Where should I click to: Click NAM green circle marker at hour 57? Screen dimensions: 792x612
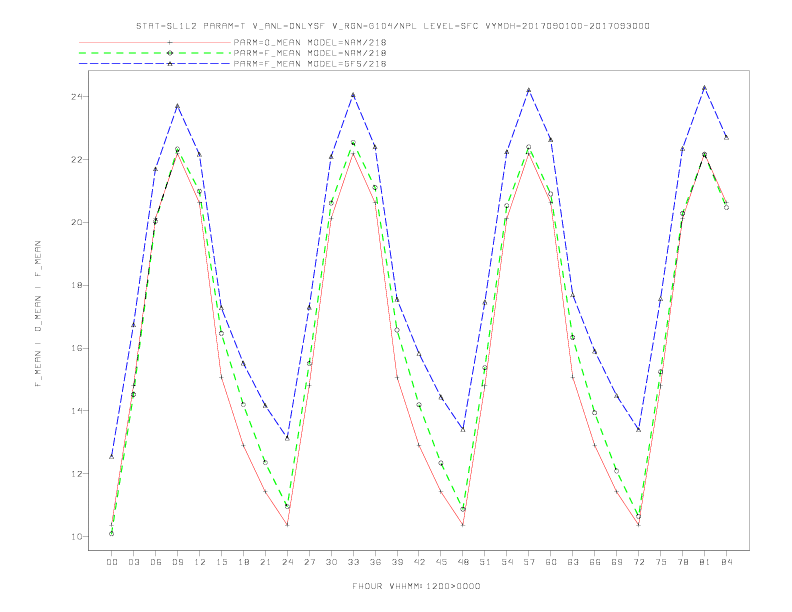(x=529, y=147)
